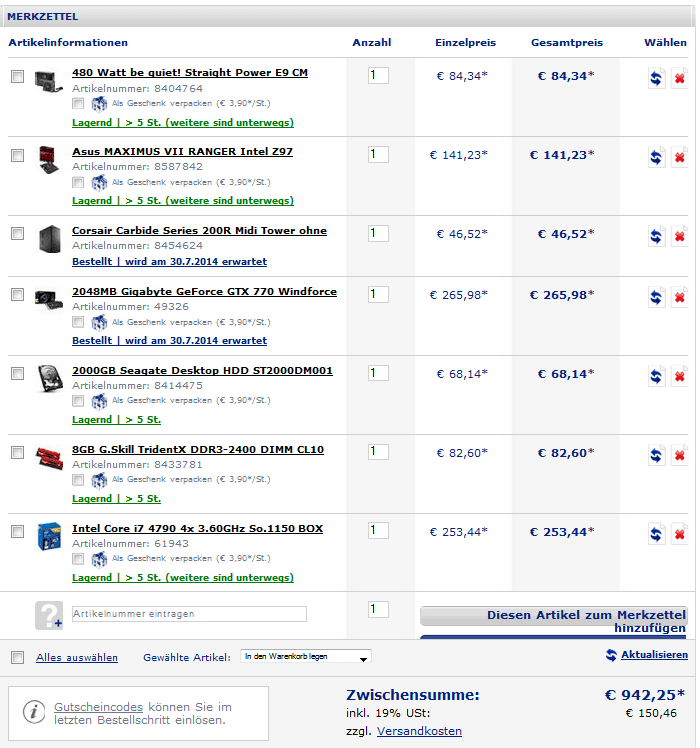Open Intel Core i7 4790 product link

(198, 529)
